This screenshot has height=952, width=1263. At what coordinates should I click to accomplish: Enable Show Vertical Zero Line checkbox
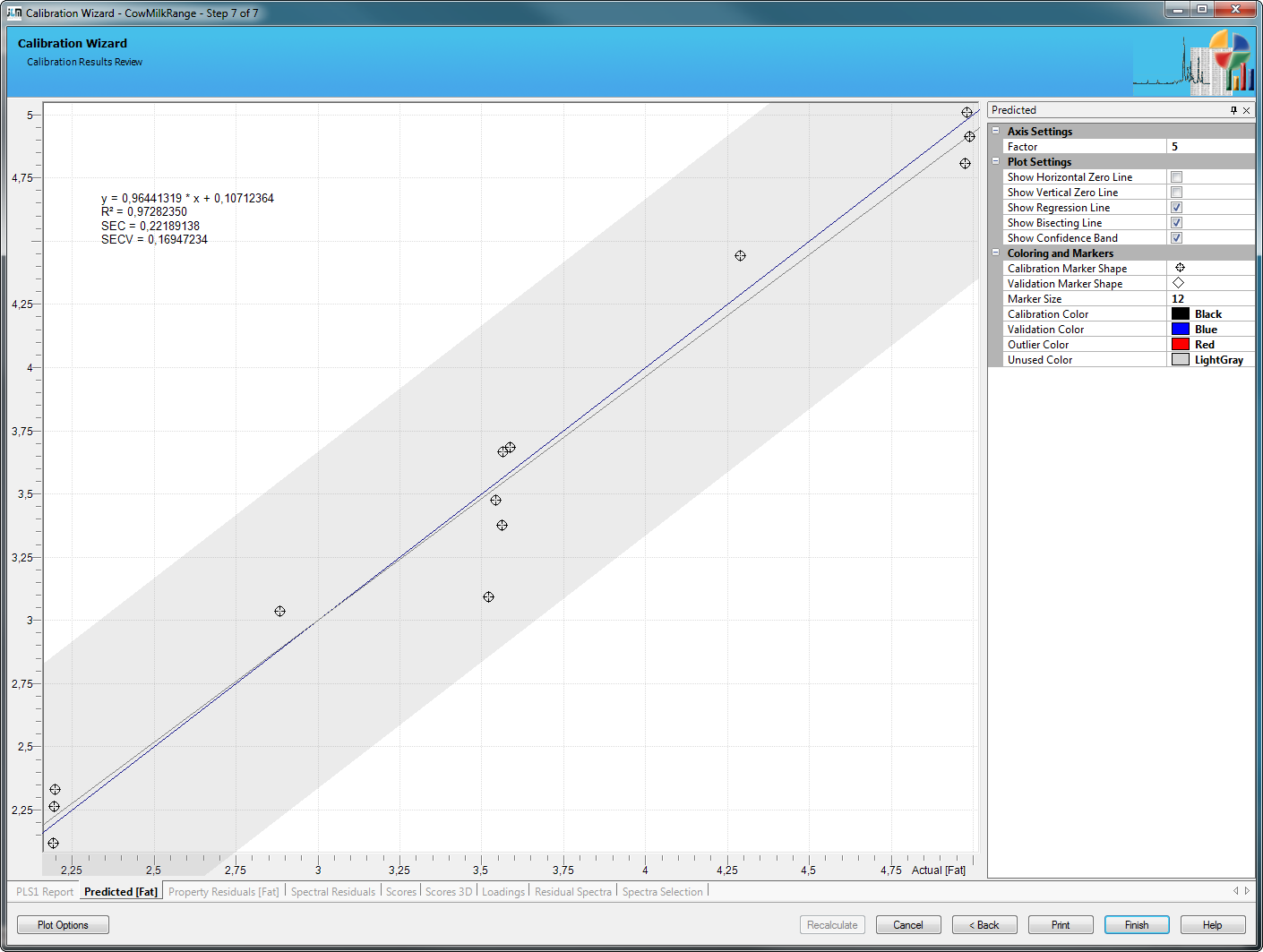tap(1176, 193)
